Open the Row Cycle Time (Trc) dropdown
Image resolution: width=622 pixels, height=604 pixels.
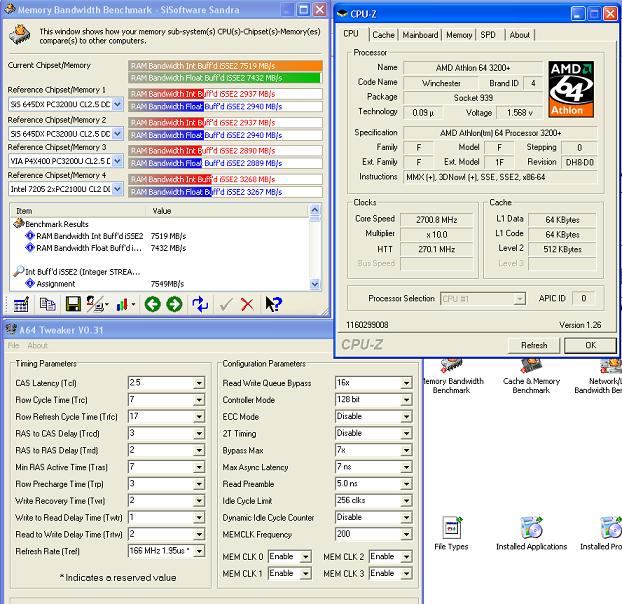click(x=199, y=400)
